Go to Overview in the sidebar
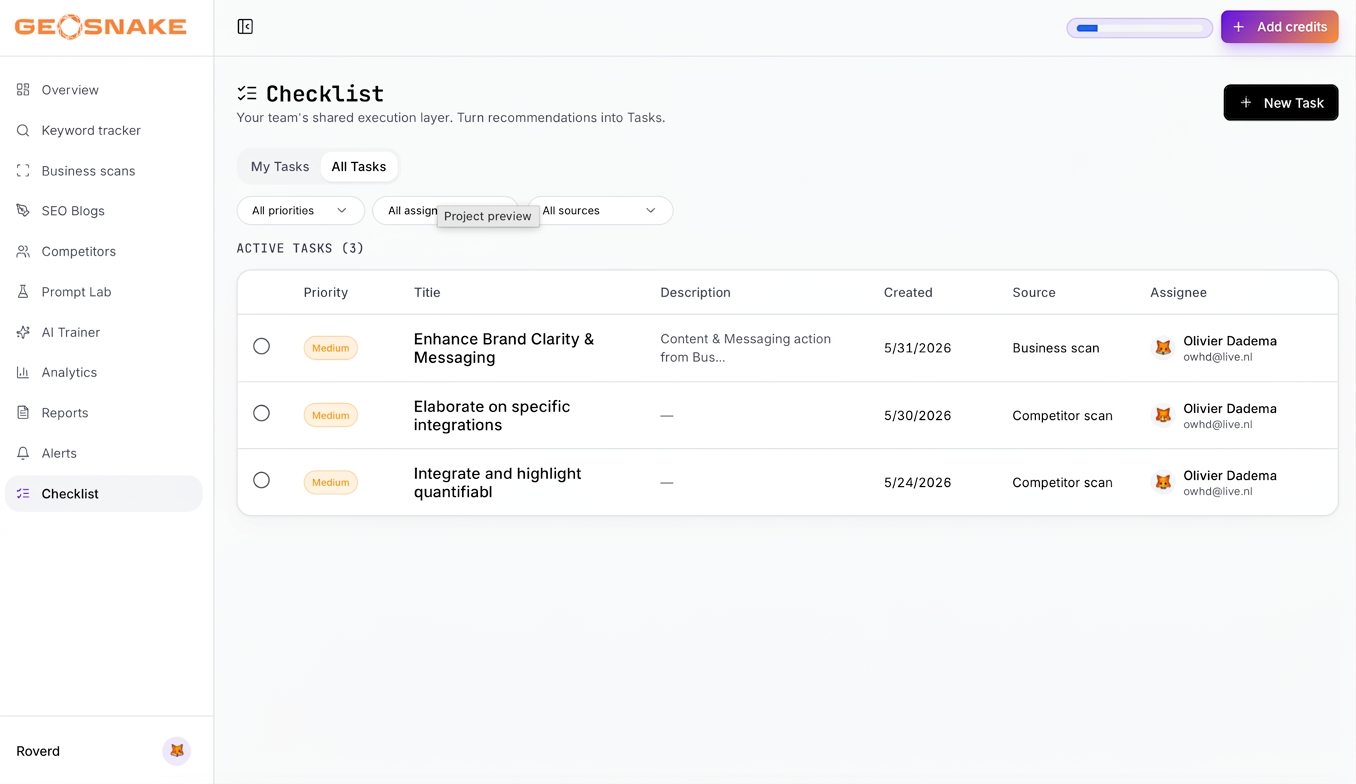 click(x=104, y=90)
